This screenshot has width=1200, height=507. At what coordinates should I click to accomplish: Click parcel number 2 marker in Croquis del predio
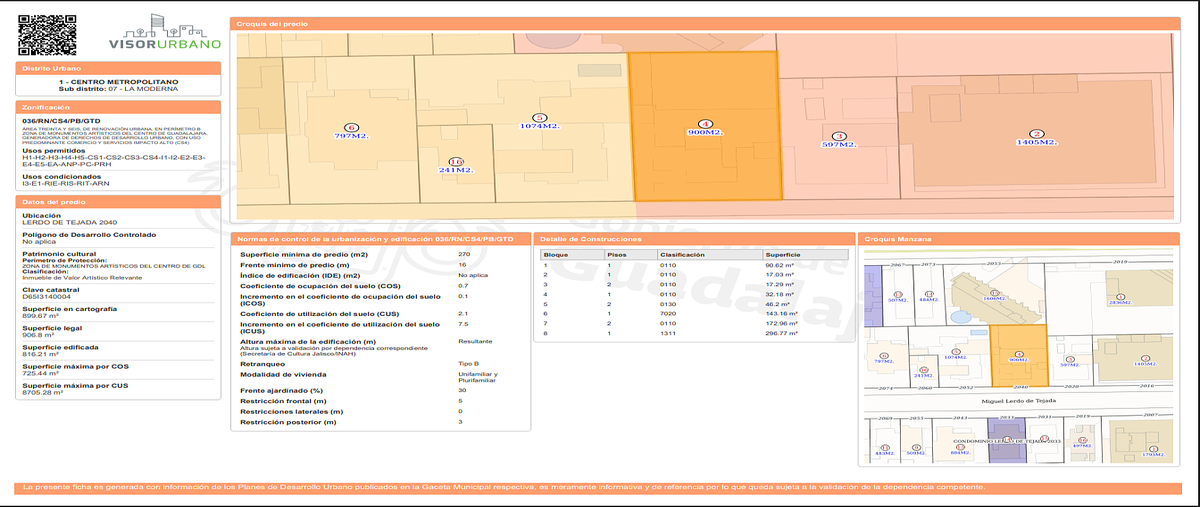[x=1037, y=134]
